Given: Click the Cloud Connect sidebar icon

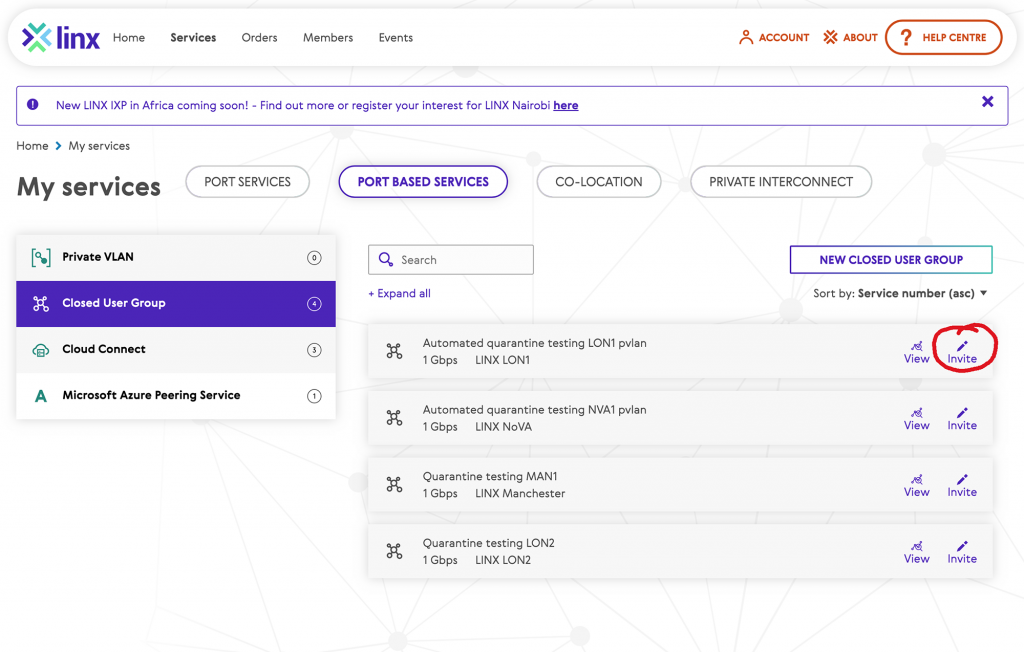Looking at the screenshot, I should click(40, 350).
